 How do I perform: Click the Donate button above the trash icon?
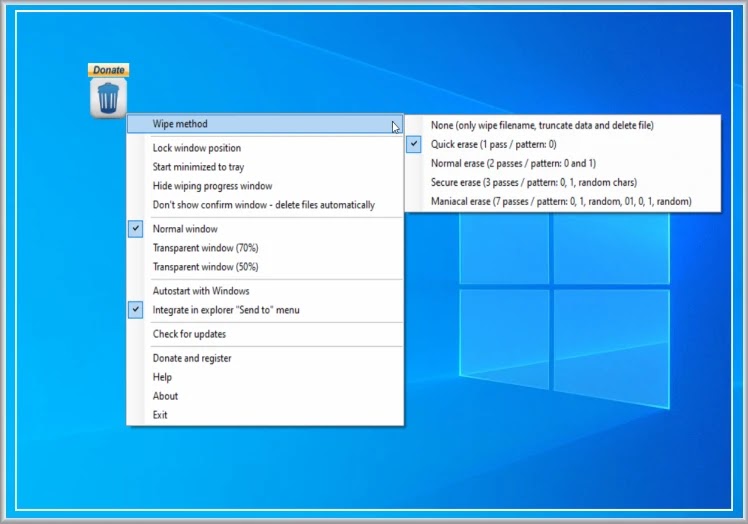pyautogui.click(x=108, y=70)
